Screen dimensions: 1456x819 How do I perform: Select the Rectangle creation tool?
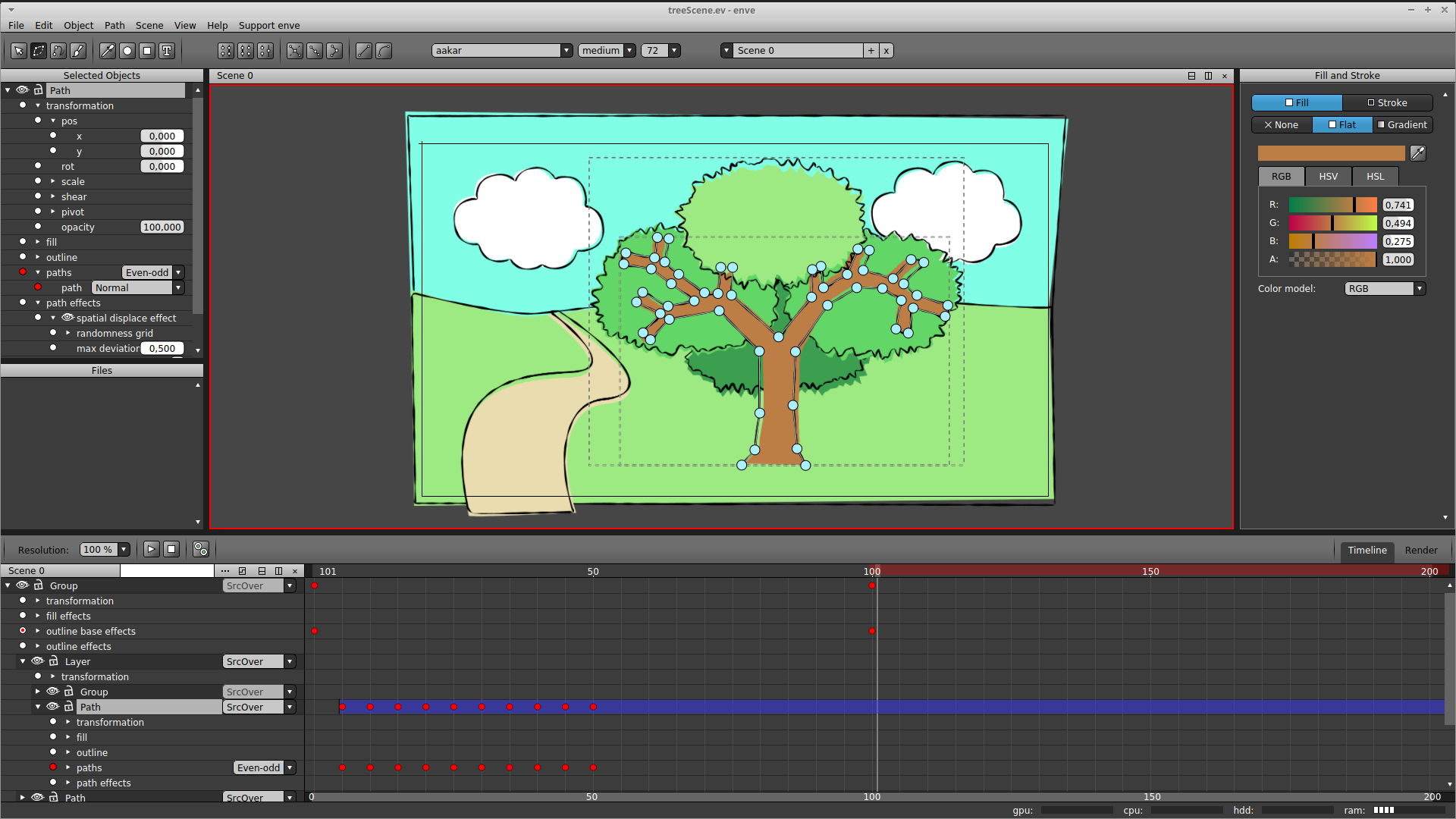coord(146,51)
